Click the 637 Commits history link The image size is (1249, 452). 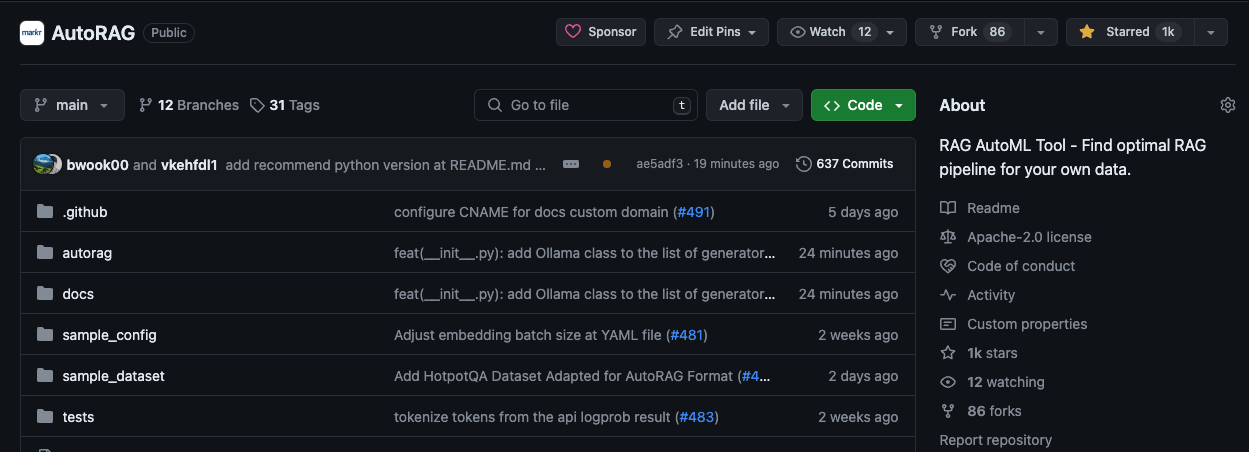pyautogui.click(x=844, y=164)
